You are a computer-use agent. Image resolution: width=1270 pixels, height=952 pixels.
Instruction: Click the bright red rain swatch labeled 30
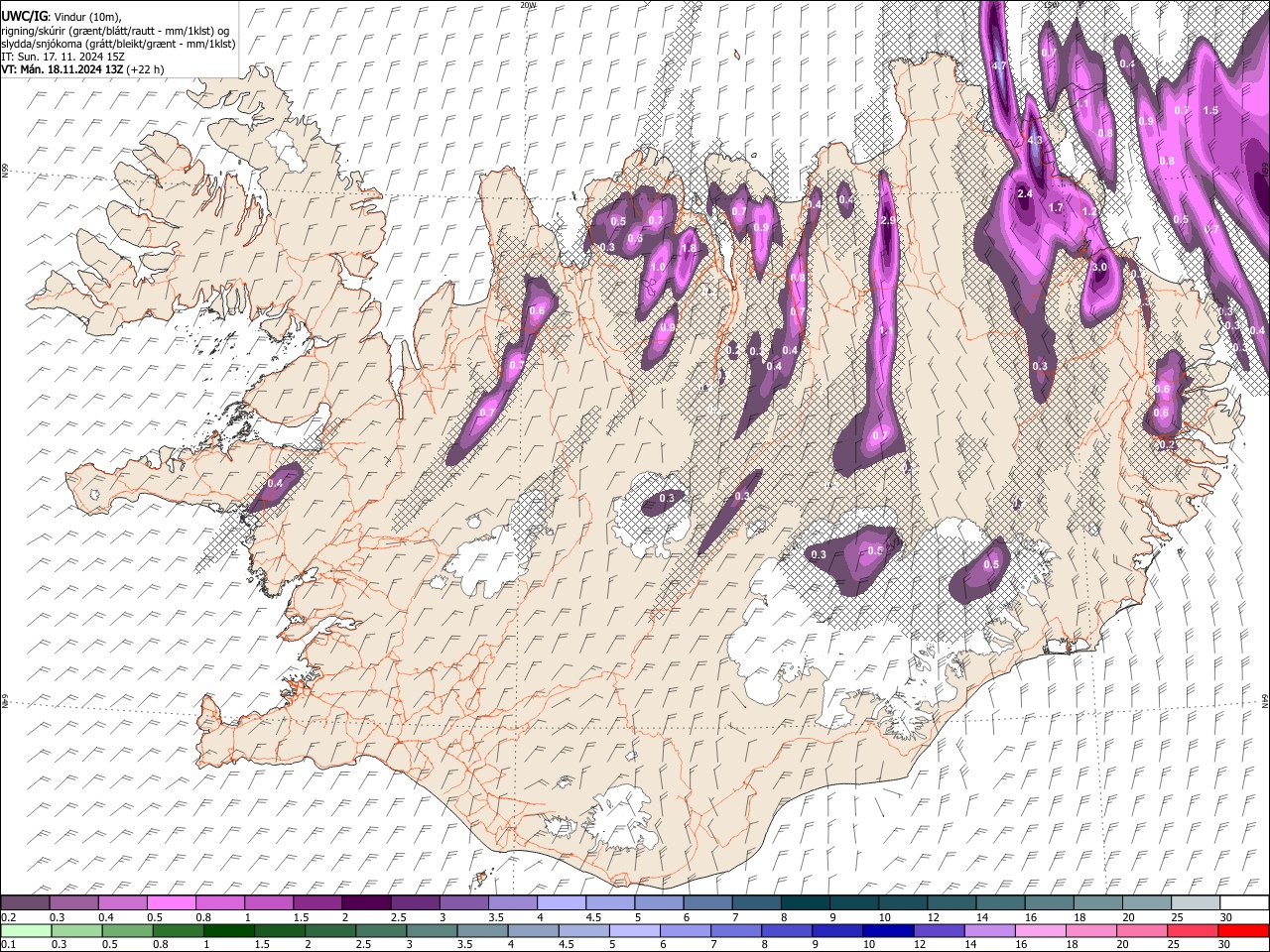(1243, 930)
